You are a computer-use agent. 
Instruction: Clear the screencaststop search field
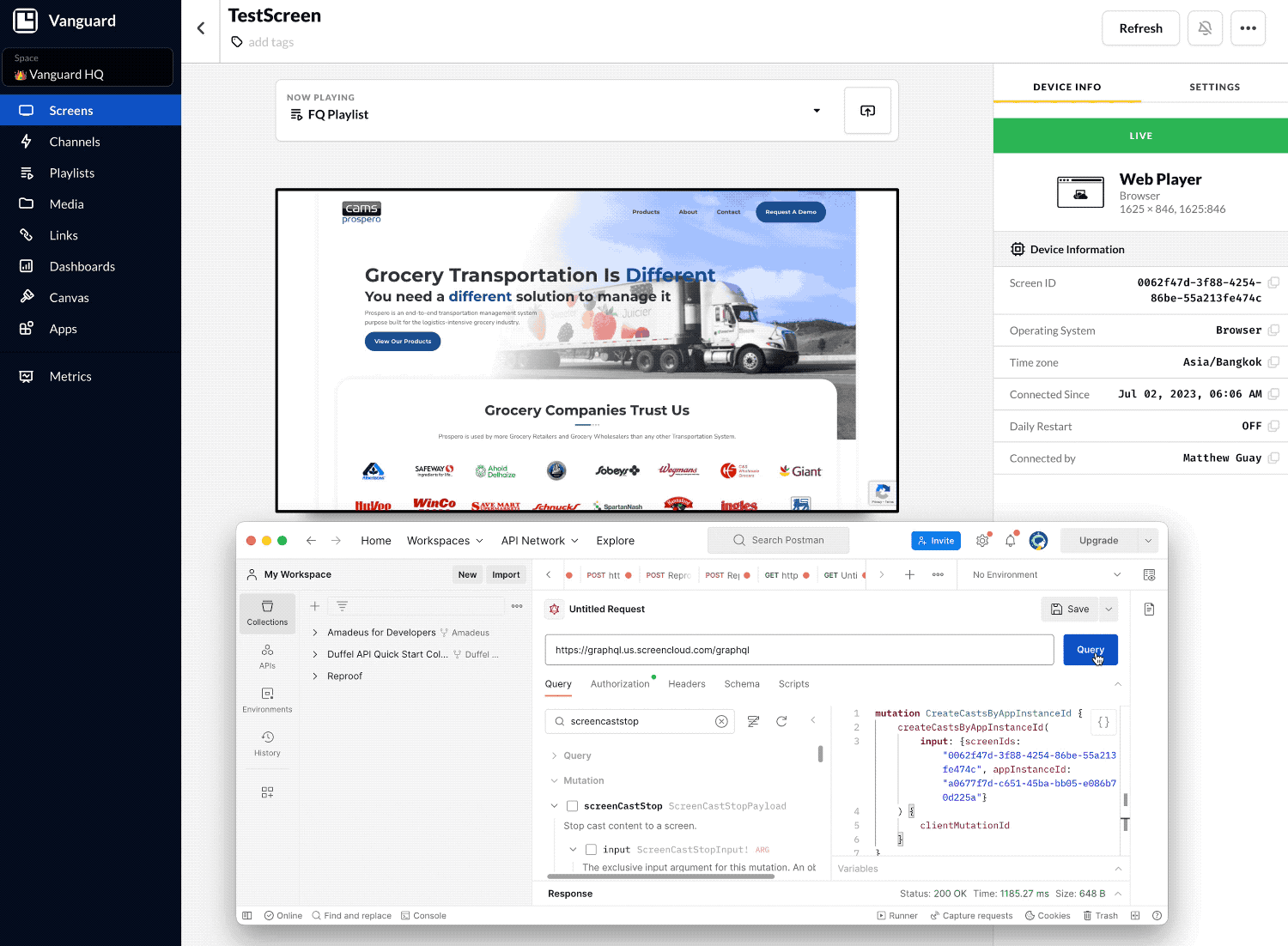click(721, 721)
